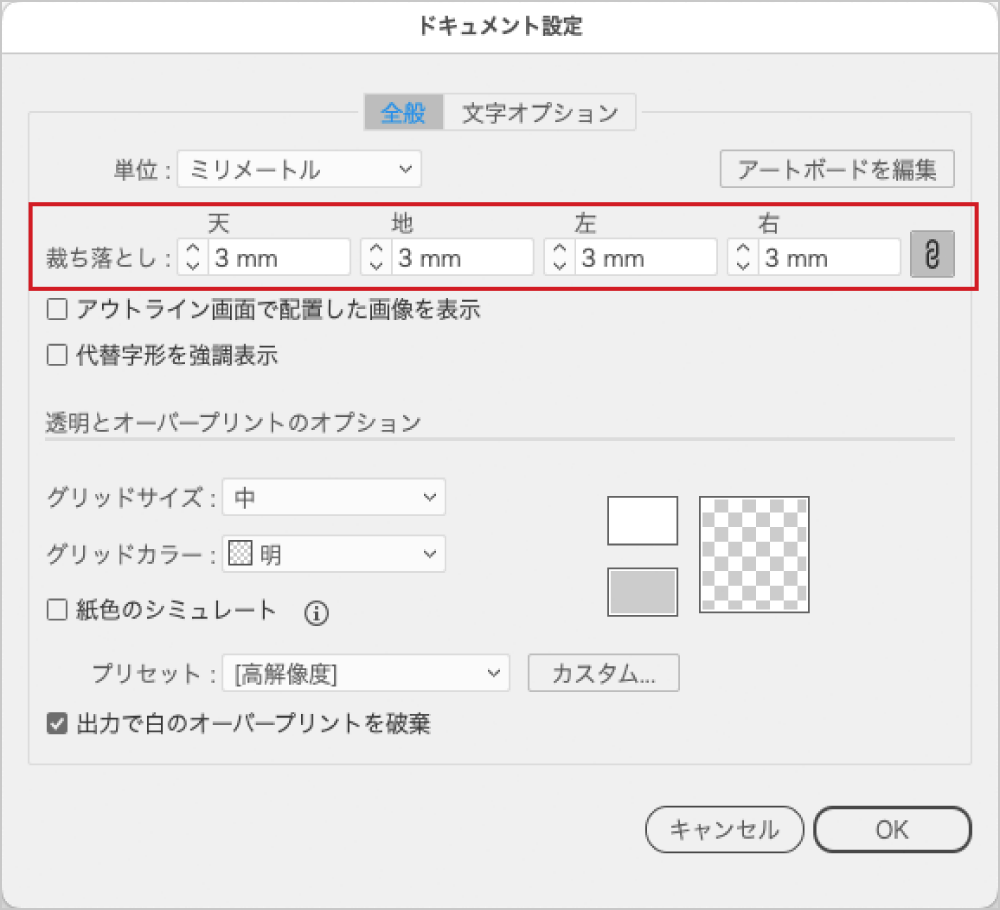Select the 全般 tab
1000x910 pixels.
(403, 112)
